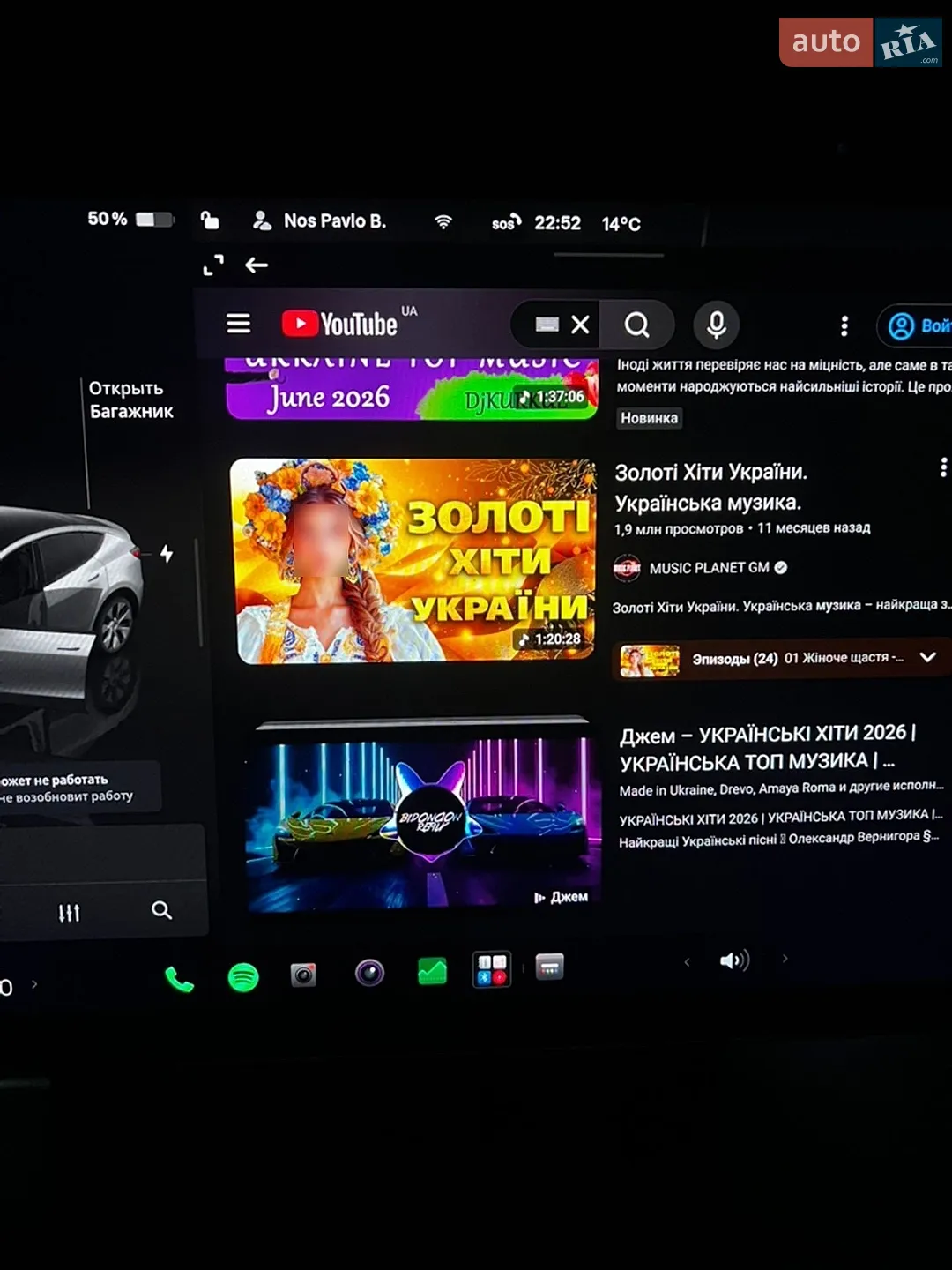The height and width of the screenshot is (1270, 952).
Task: Open the green Energy graph app
Action: pos(432,971)
